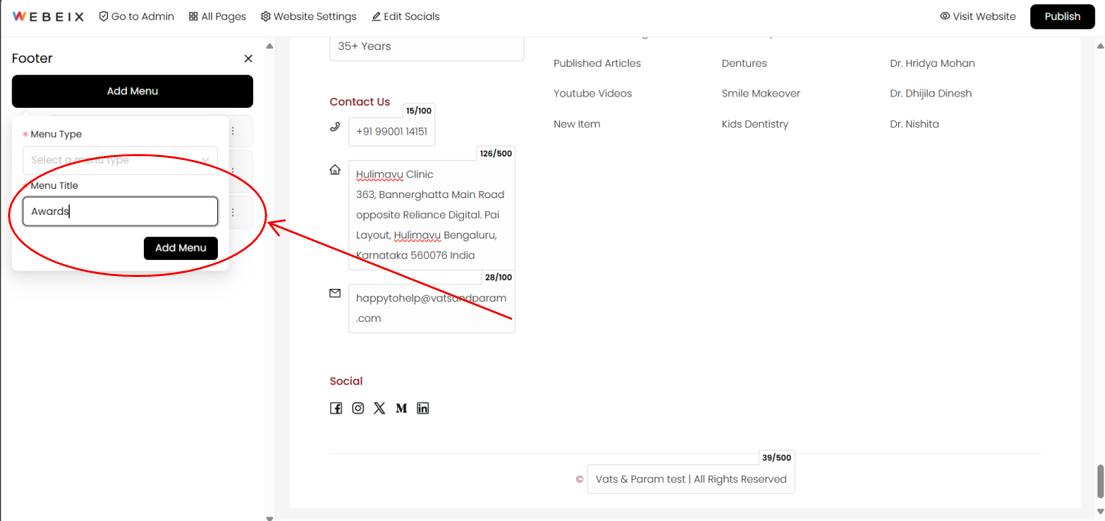This screenshot has width=1105, height=521.
Task: Open the Menu Type dropdown
Action: pyautogui.click(x=120, y=160)
